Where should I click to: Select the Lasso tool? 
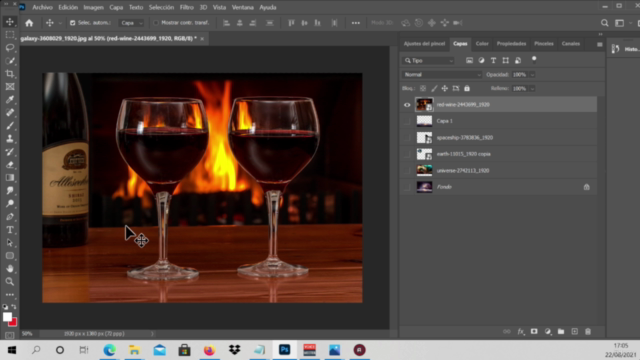tap(10, 48)
